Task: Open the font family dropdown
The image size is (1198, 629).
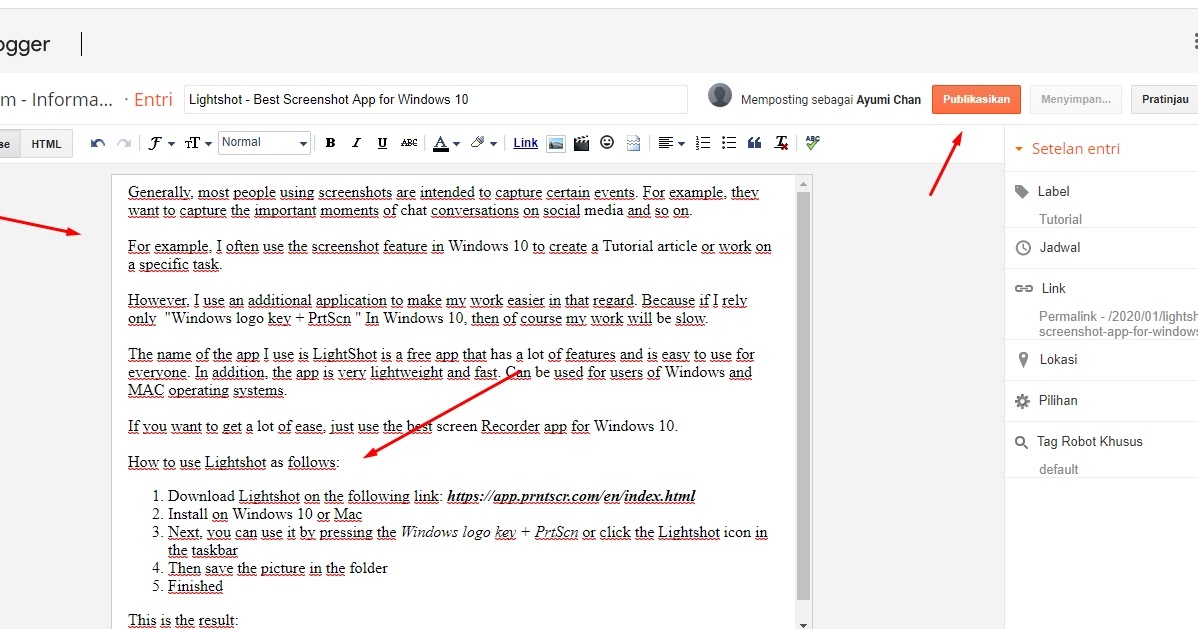Action: click(161, 143)
